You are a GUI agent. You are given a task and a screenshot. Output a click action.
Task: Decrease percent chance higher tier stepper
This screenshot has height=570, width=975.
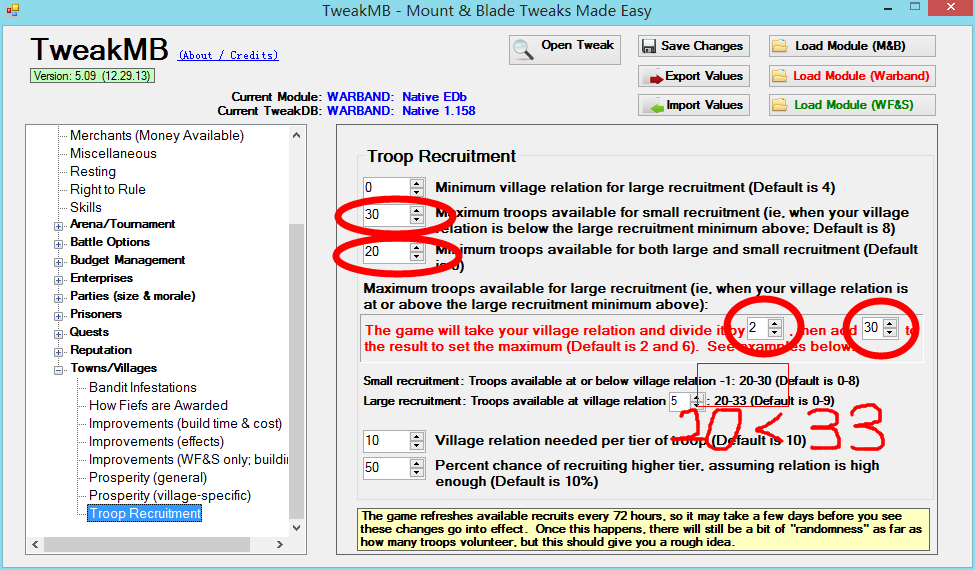coord(417,472)
